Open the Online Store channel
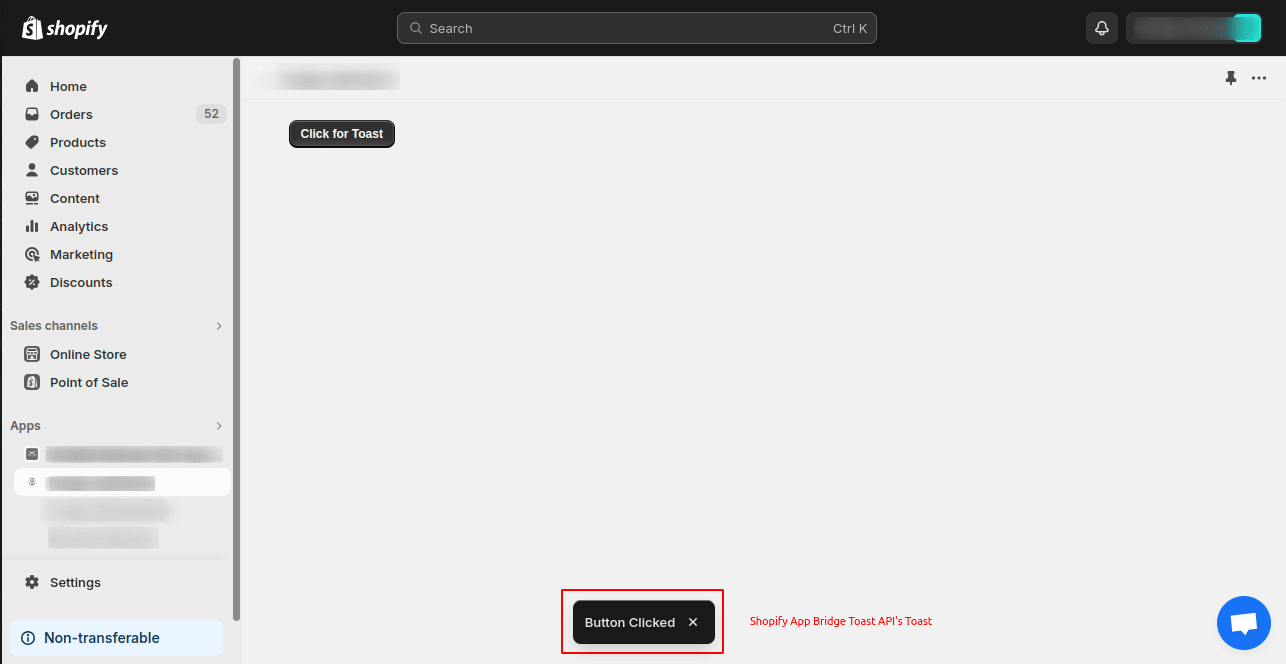This screenshot has width=1286, height=664. tap(88, 354)
